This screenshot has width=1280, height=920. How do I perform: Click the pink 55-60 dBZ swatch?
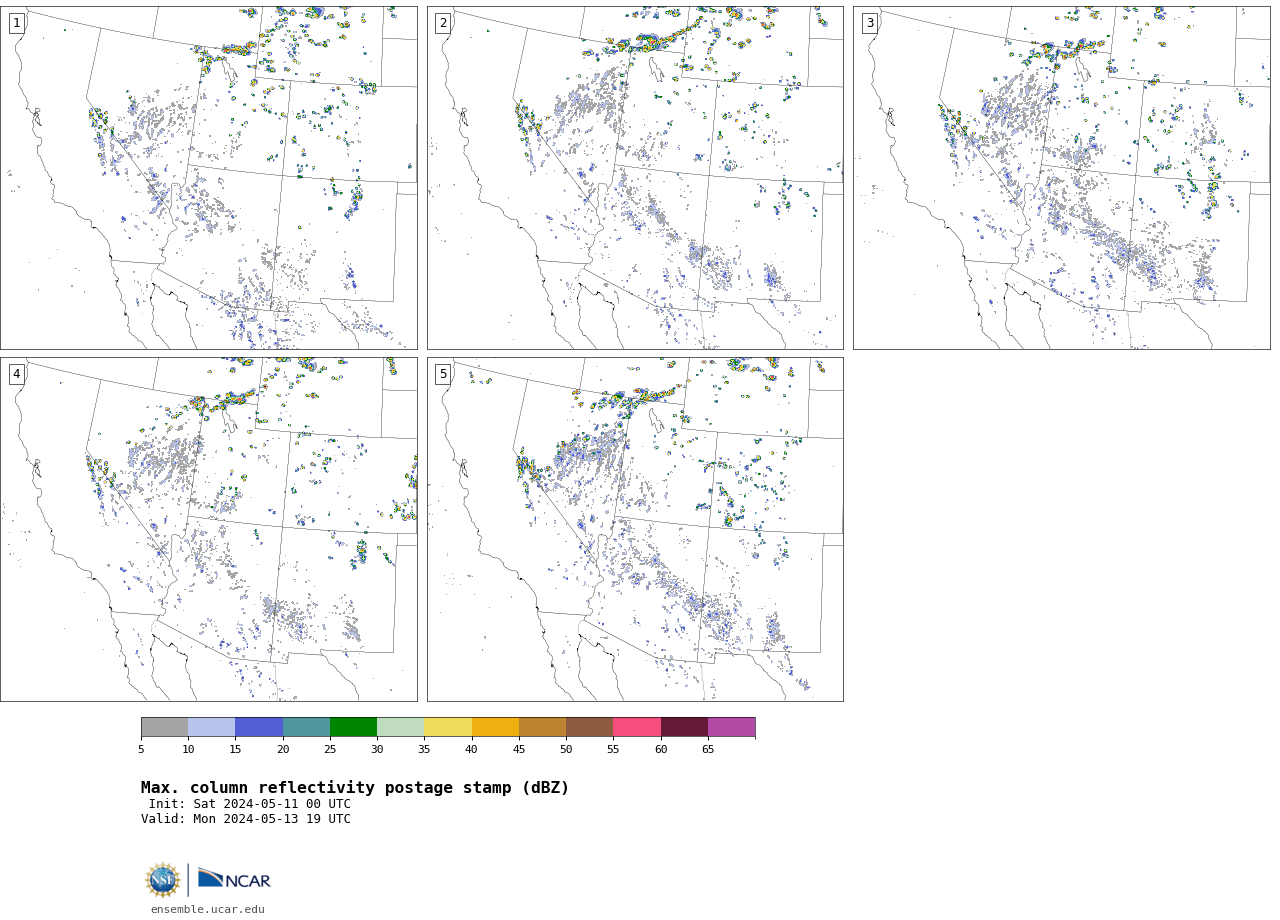(637, 727)
